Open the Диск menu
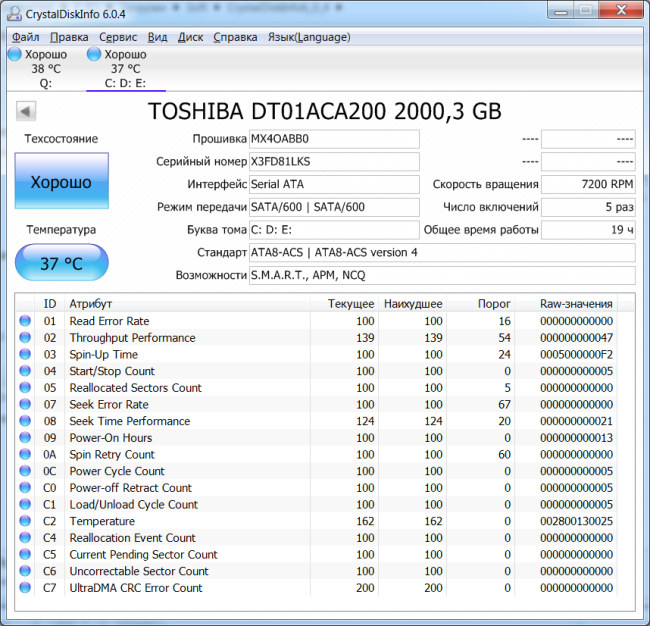The width and height of the screenshot is (650, 626). [190, 37]
